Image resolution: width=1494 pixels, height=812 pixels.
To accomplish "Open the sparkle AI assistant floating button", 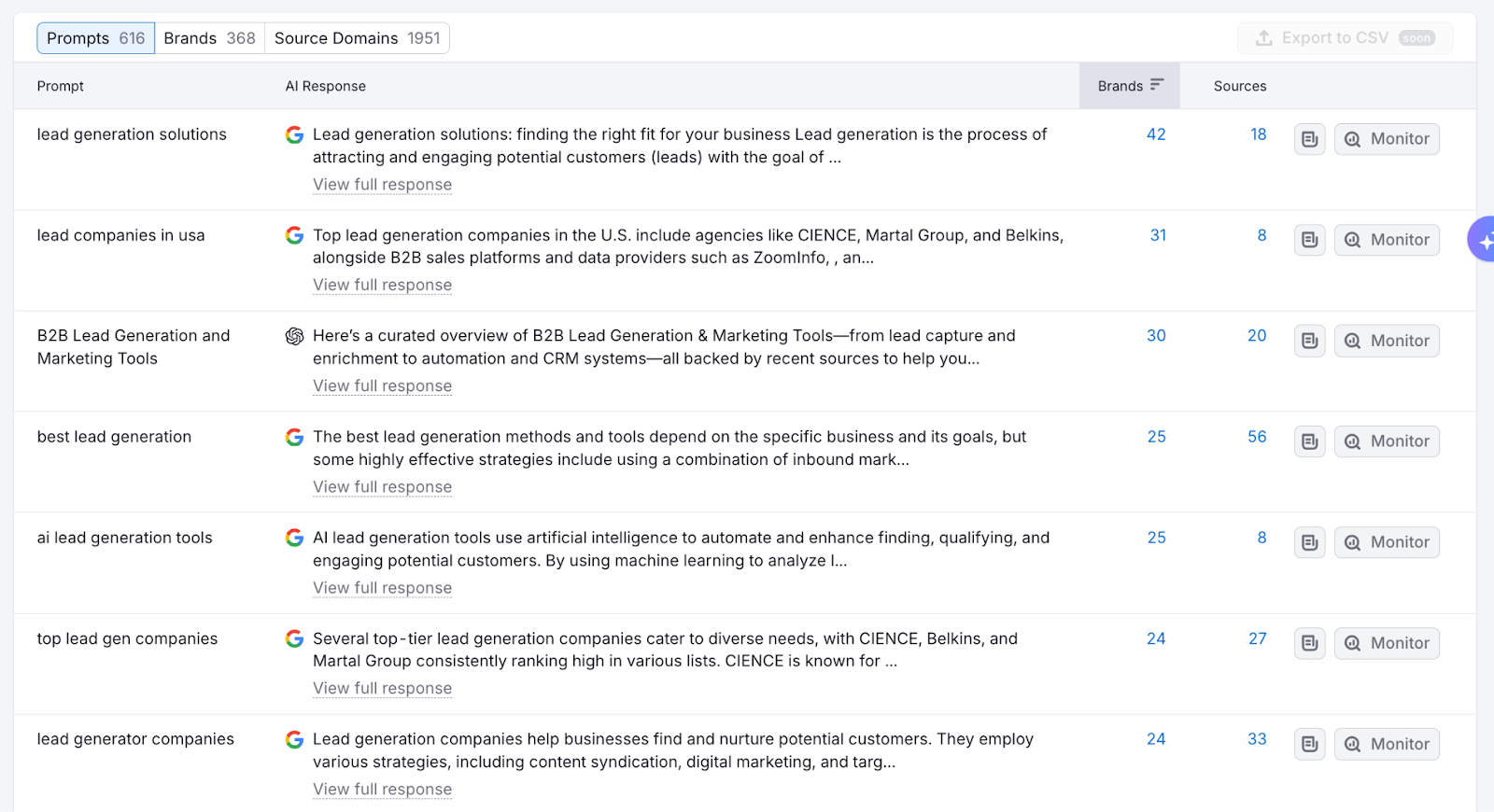I will pos(1483,240).
